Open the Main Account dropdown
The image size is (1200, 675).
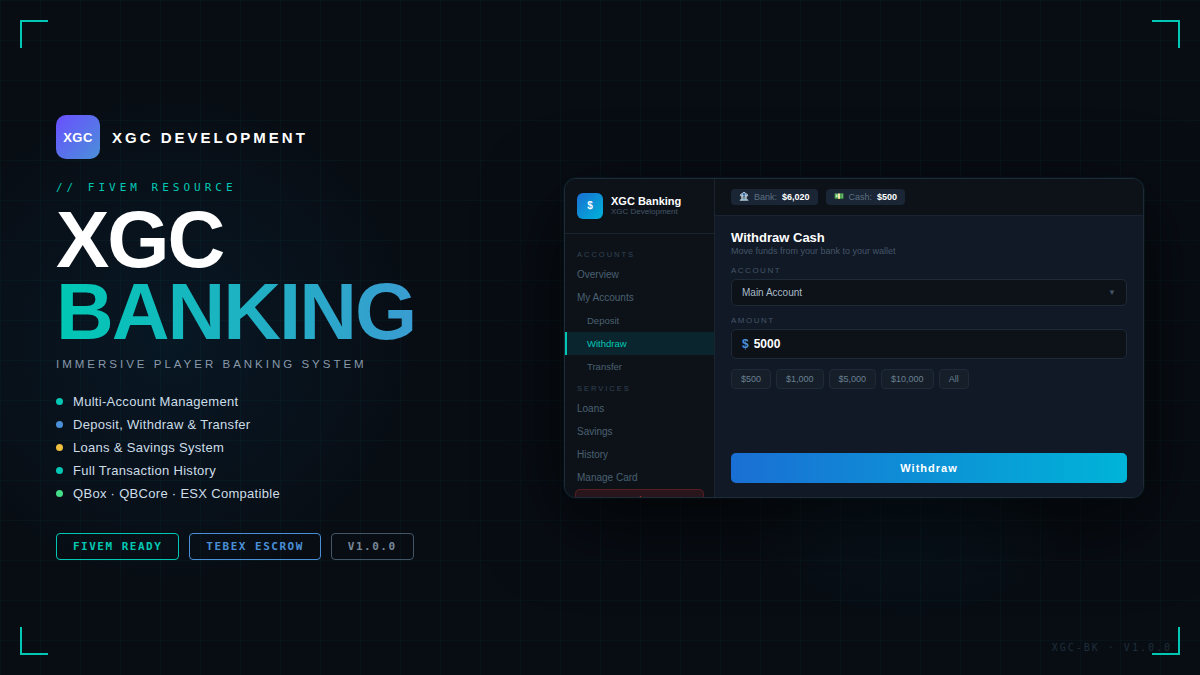(x=928, y=292)
